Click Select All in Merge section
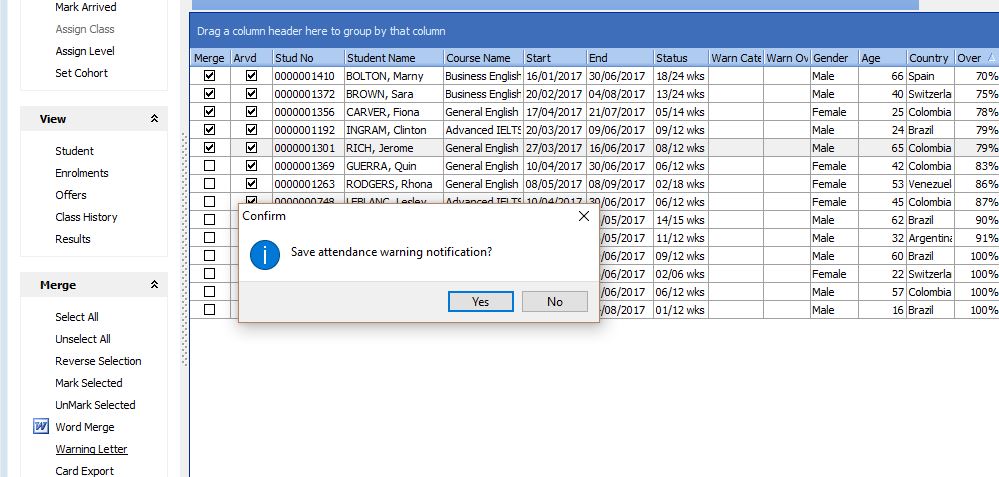 [77, 317]
